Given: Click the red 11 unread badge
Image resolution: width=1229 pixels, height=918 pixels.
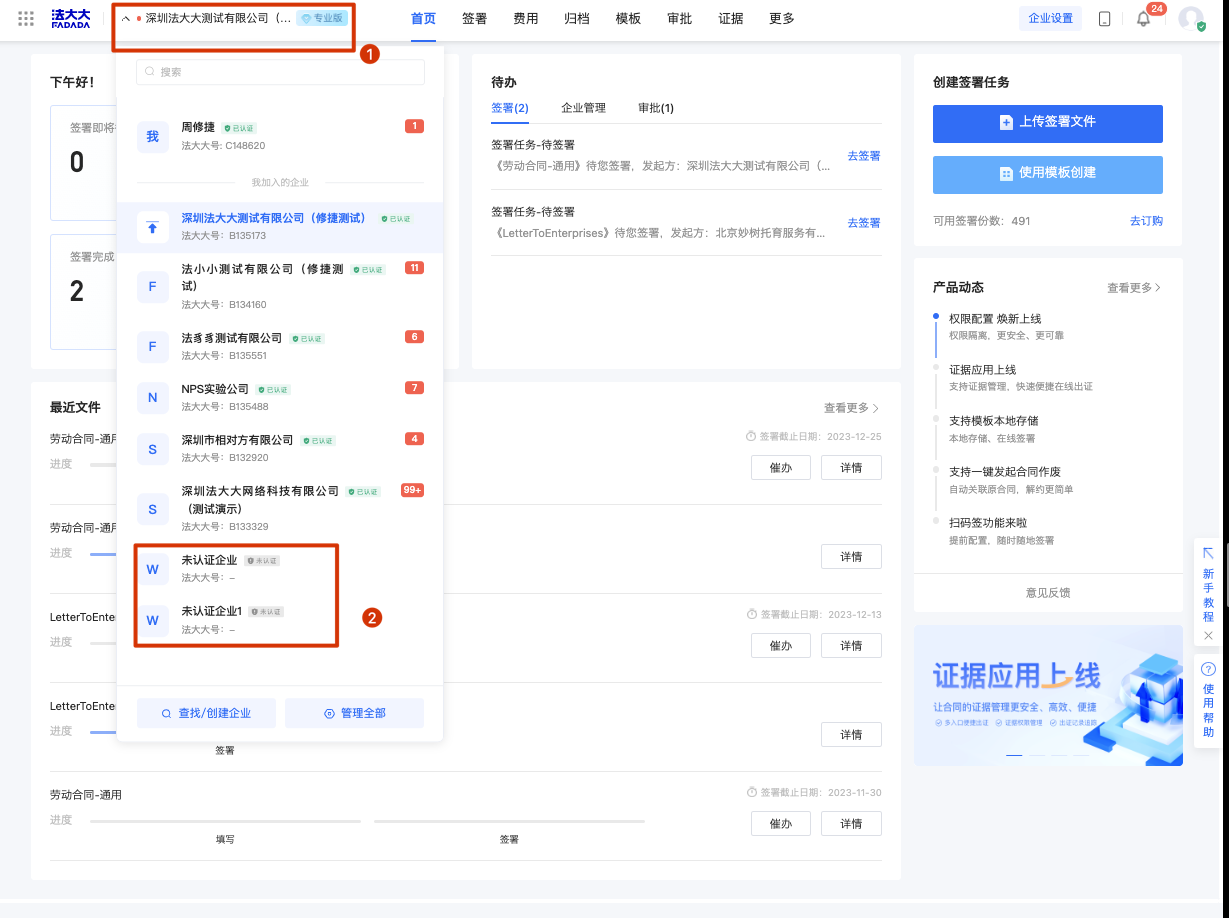Looking at the screenshot, I should coord(414,268).
